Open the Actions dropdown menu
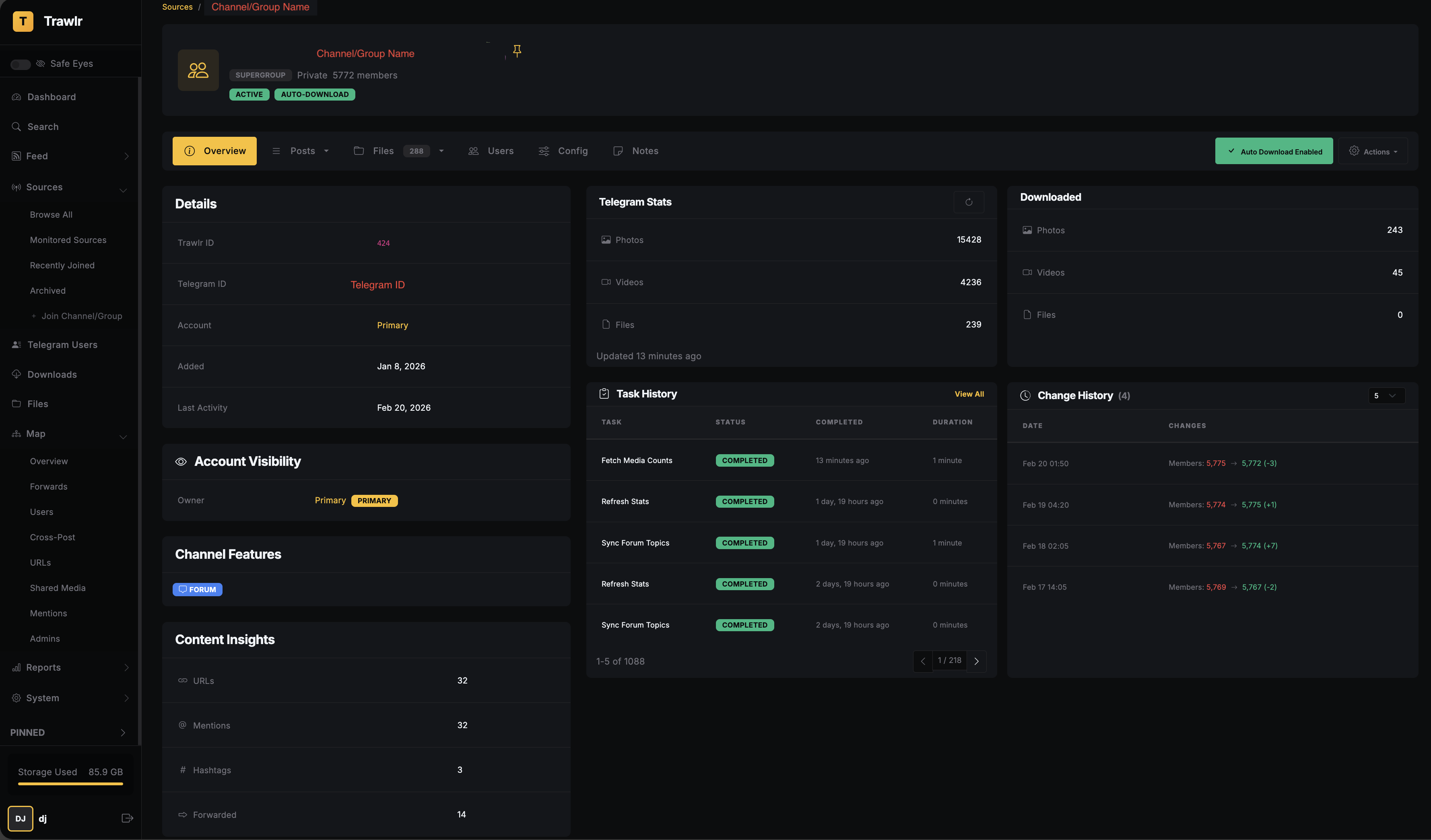The height and width of the screenshot is (840, 1431). [1373, 151]
